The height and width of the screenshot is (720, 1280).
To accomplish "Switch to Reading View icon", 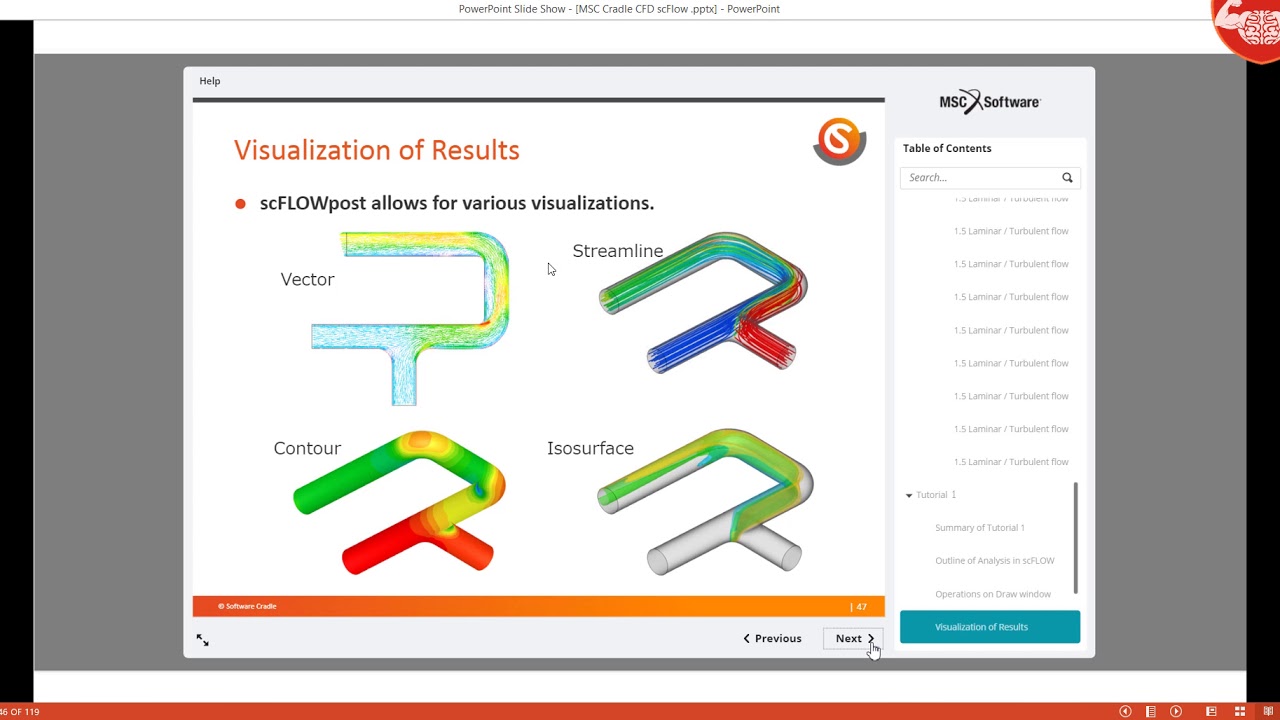I will 1268,712.
